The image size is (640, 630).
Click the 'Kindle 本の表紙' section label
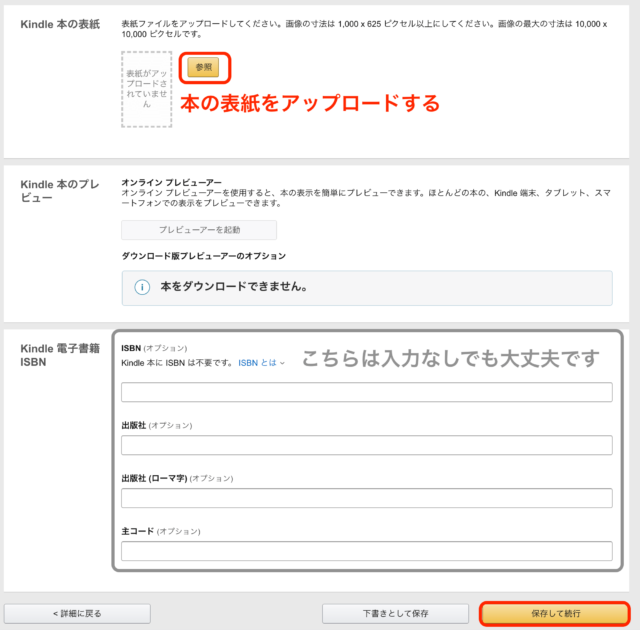(x=60, y=24)
